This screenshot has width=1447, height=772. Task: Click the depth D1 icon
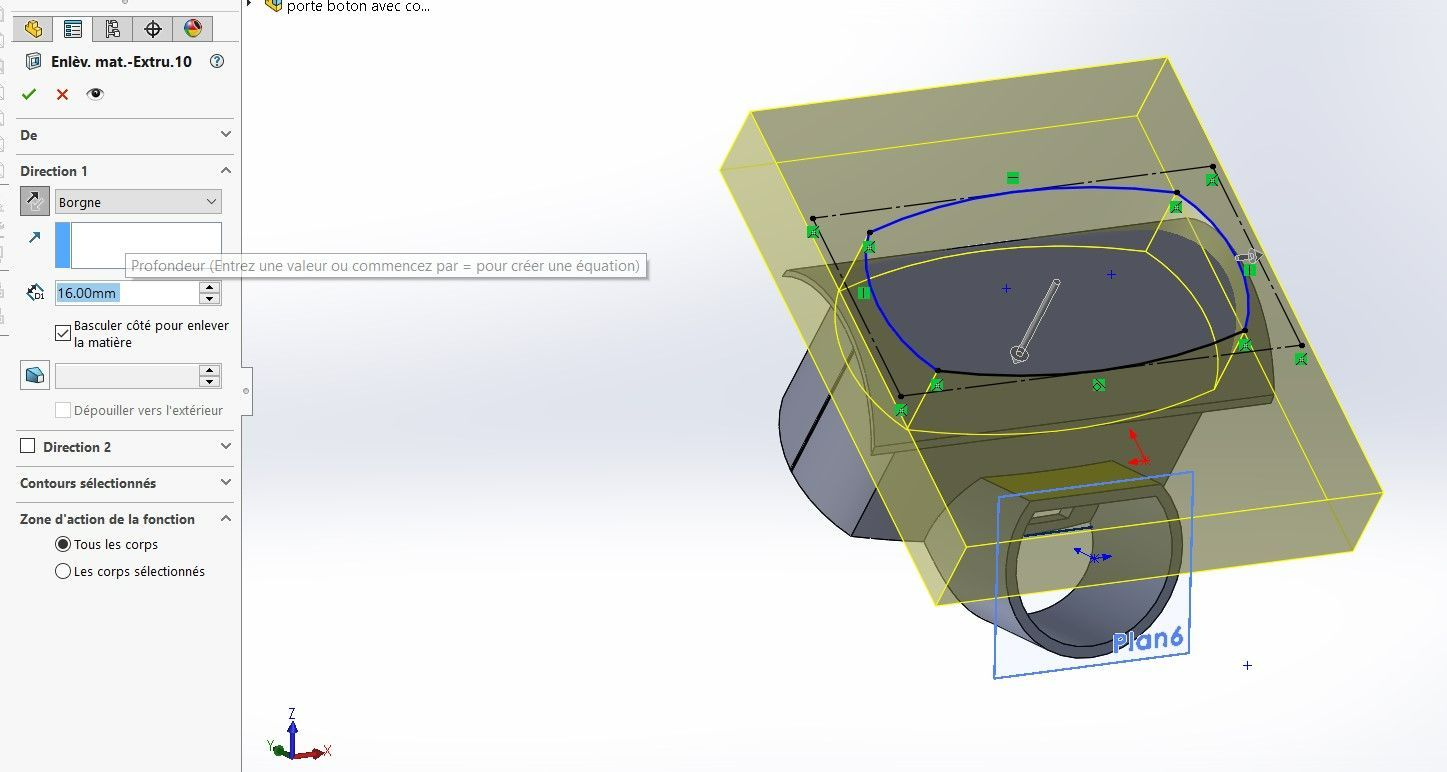pyautogui.click(x=35, y=293)
